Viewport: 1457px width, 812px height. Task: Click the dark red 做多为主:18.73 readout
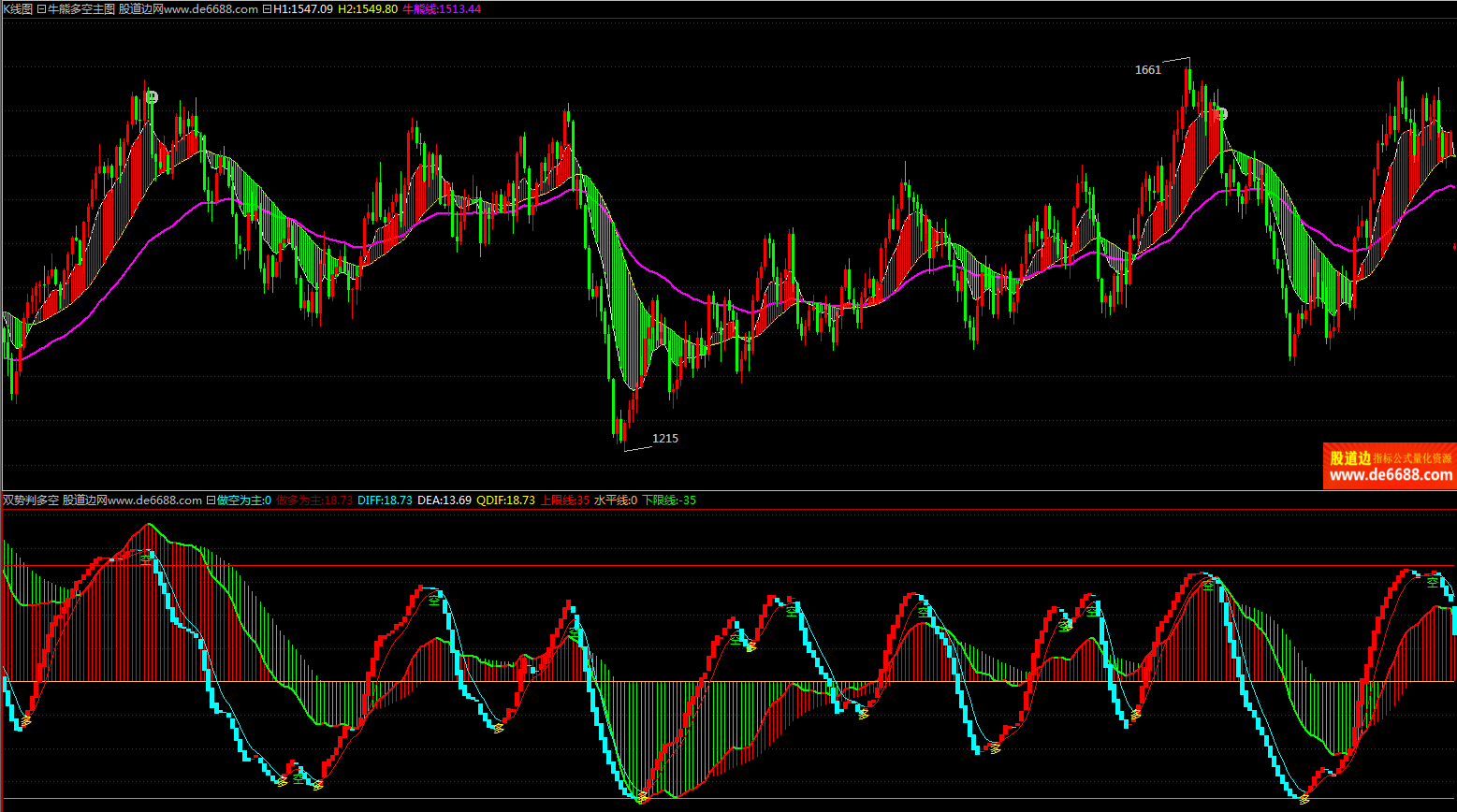(314, 500)
